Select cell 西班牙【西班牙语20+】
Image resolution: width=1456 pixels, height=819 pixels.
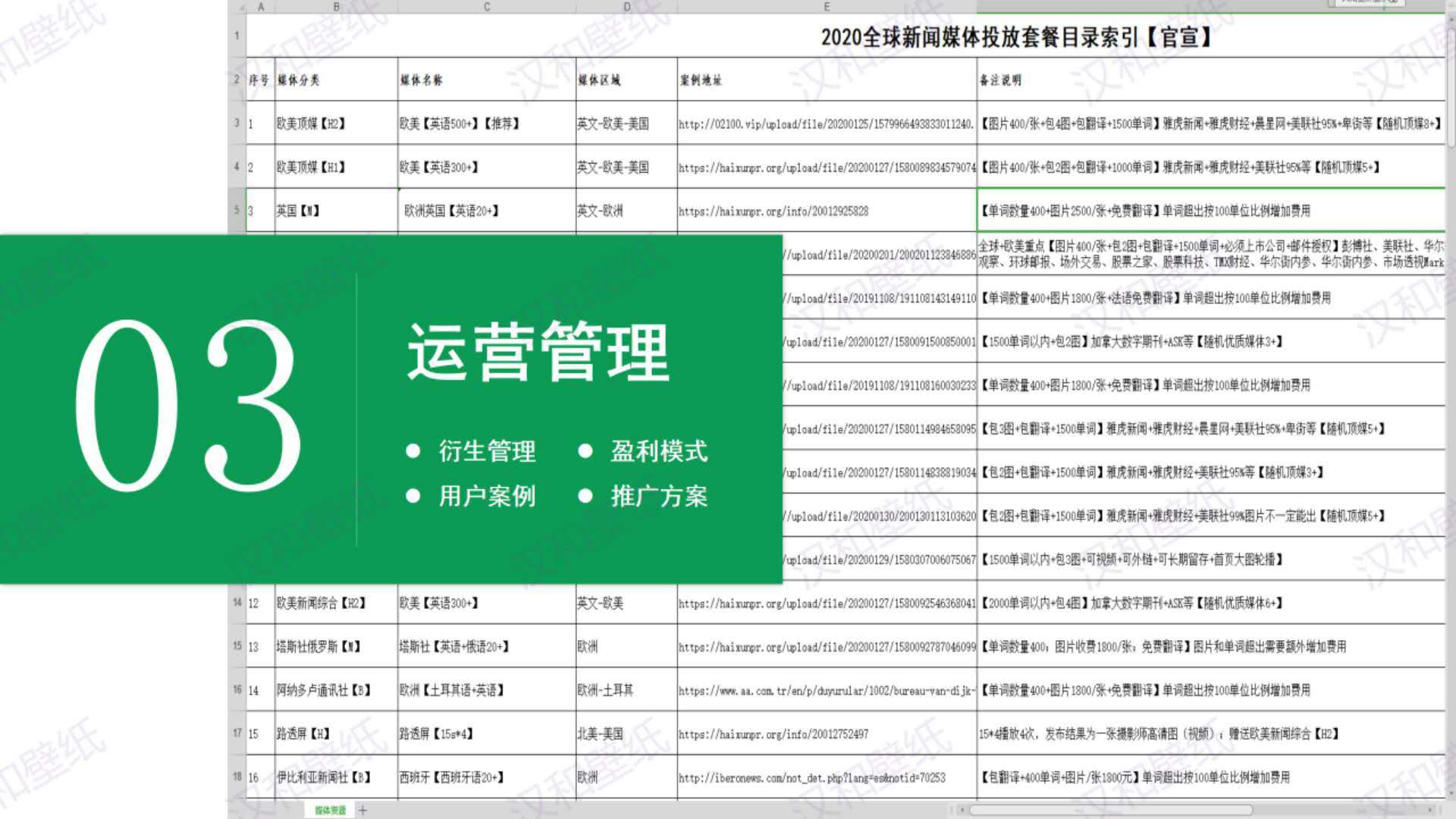click(x=487, y=777)
